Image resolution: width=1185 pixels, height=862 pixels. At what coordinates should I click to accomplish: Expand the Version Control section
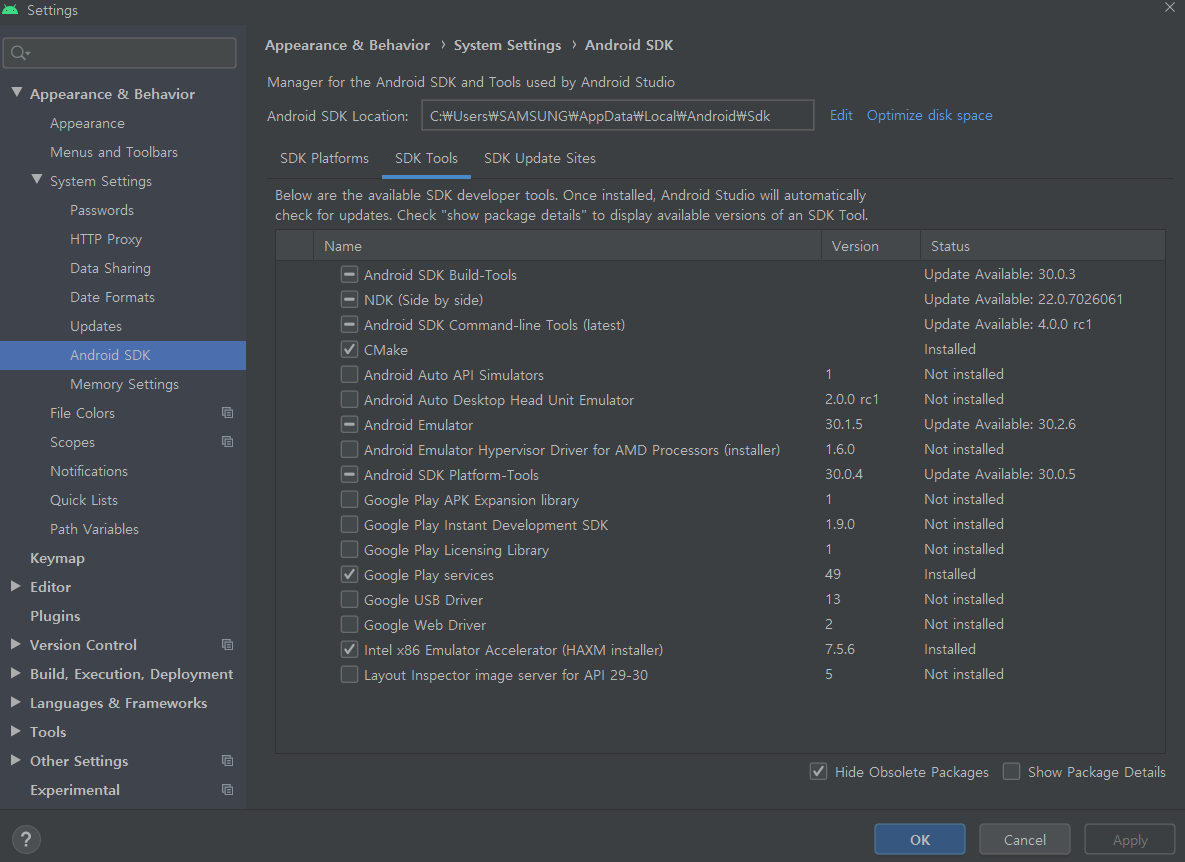(16, 644)
